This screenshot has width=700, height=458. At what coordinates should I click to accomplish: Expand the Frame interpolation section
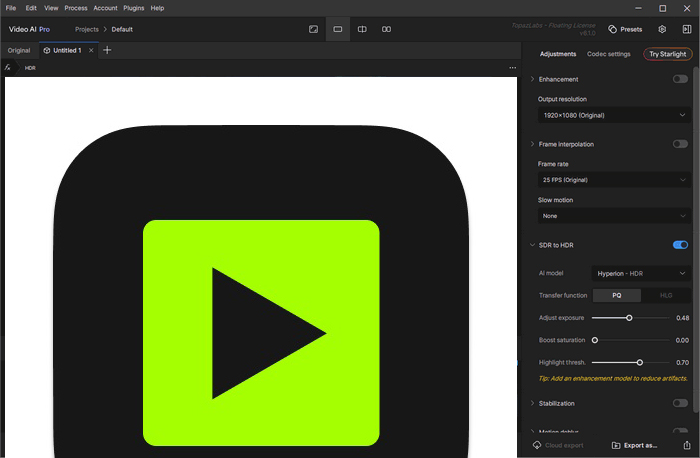pyautogui.click(x=532, y=144)
